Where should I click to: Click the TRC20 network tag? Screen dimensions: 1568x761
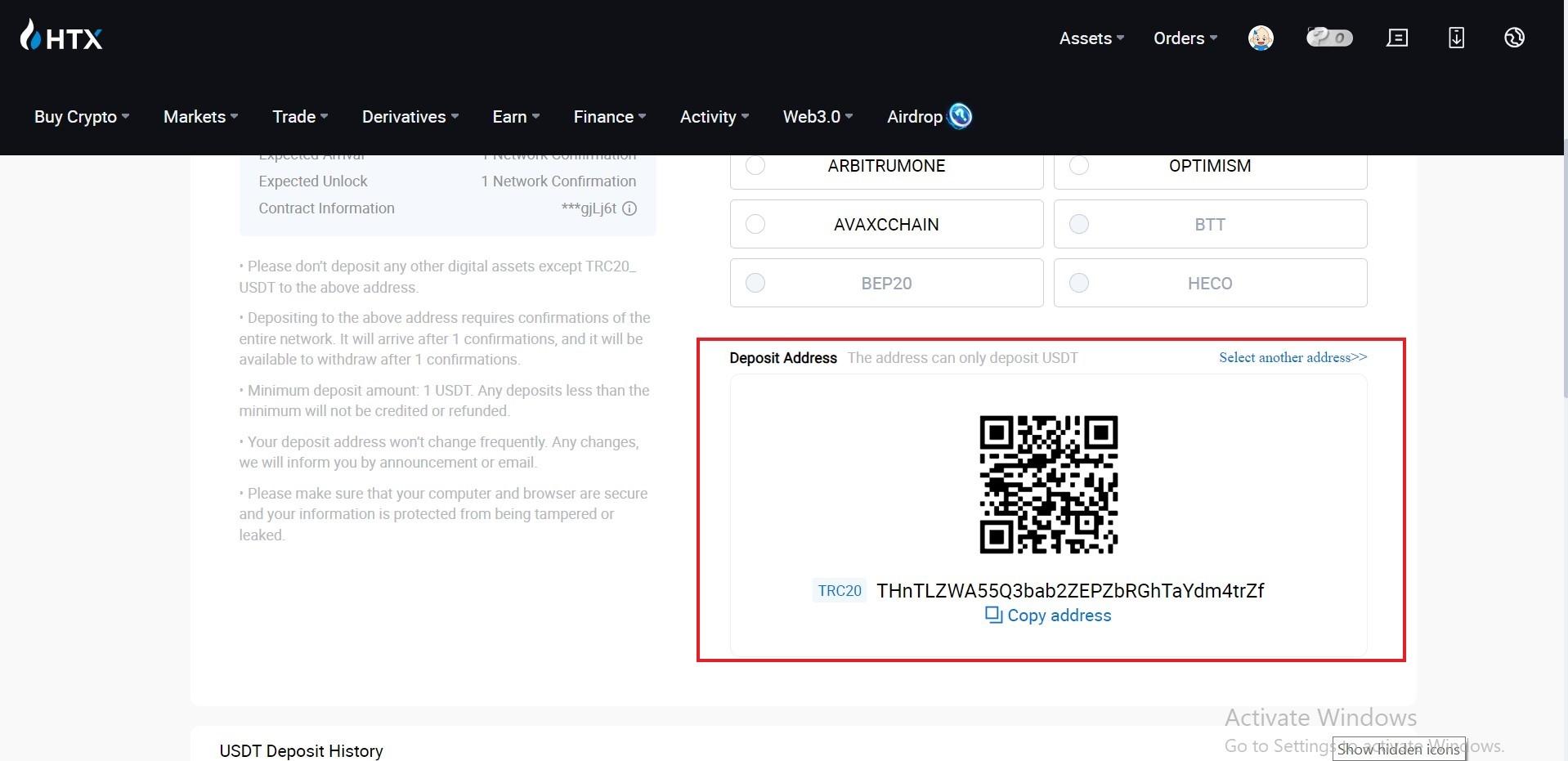840,591
